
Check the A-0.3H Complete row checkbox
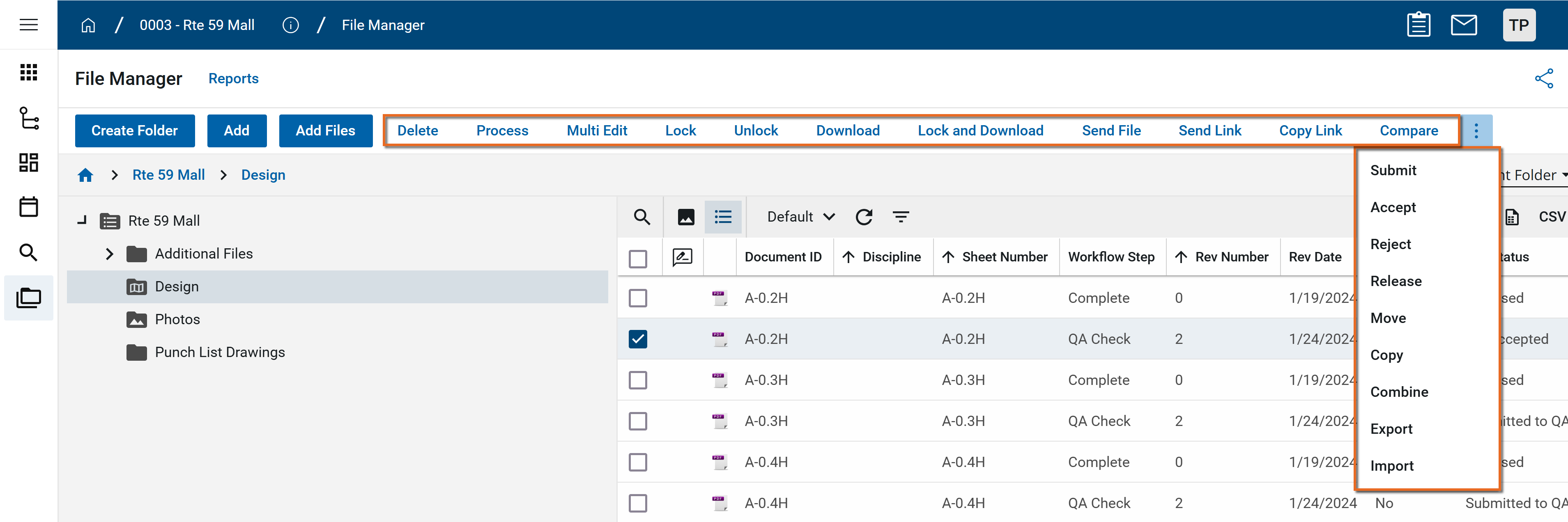637,380
